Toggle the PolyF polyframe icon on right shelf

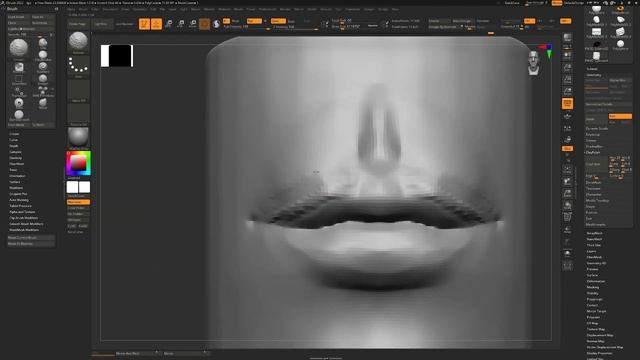(567, 218)
